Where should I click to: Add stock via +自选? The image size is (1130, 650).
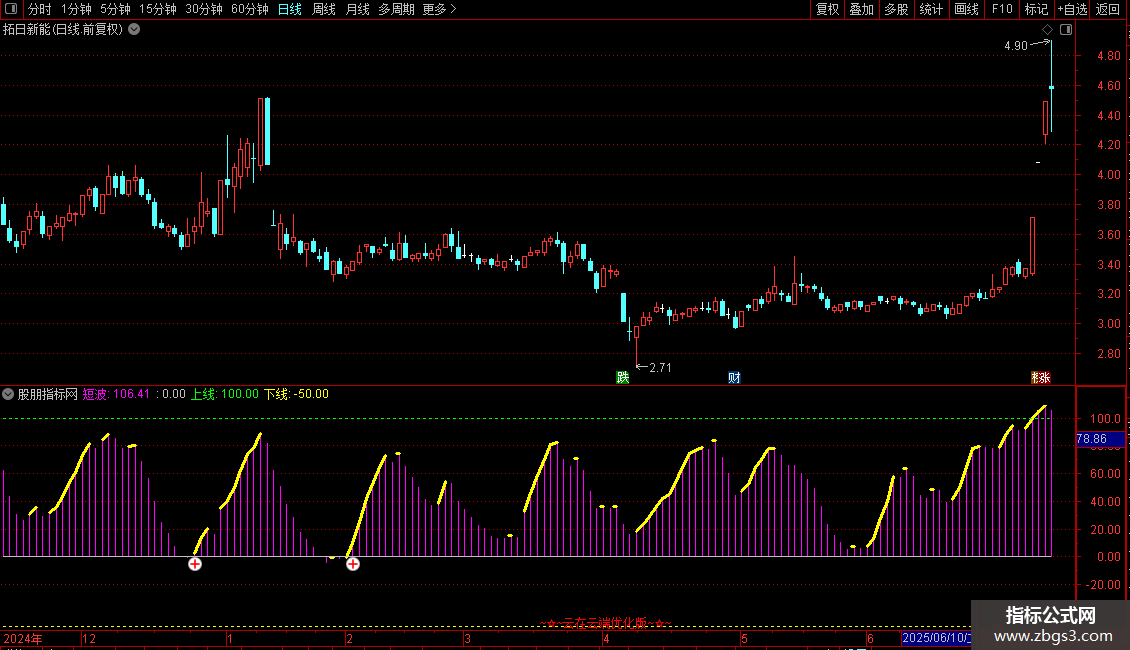pyautogui.click(x=1072, y=9)
